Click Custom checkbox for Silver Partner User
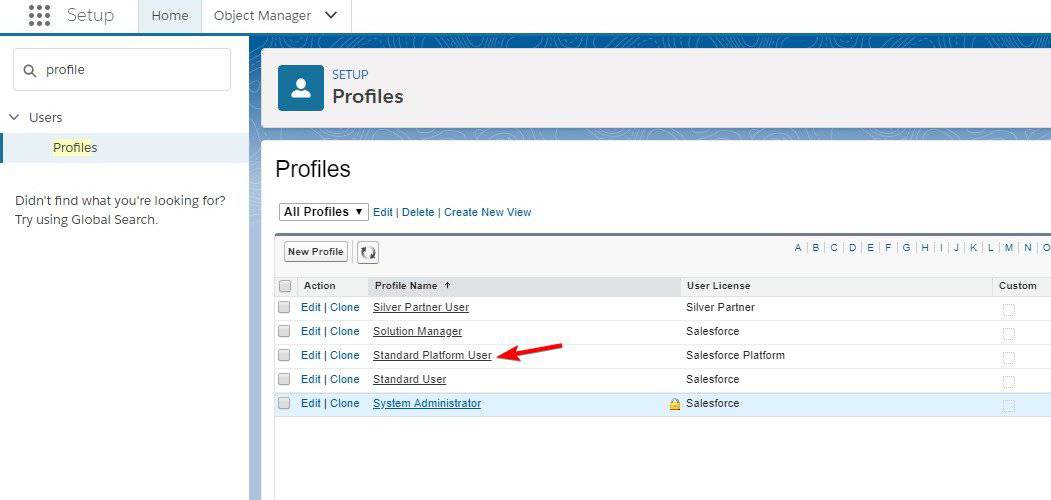This screenshot has height=500, width=1051. tap(1008, 310)
